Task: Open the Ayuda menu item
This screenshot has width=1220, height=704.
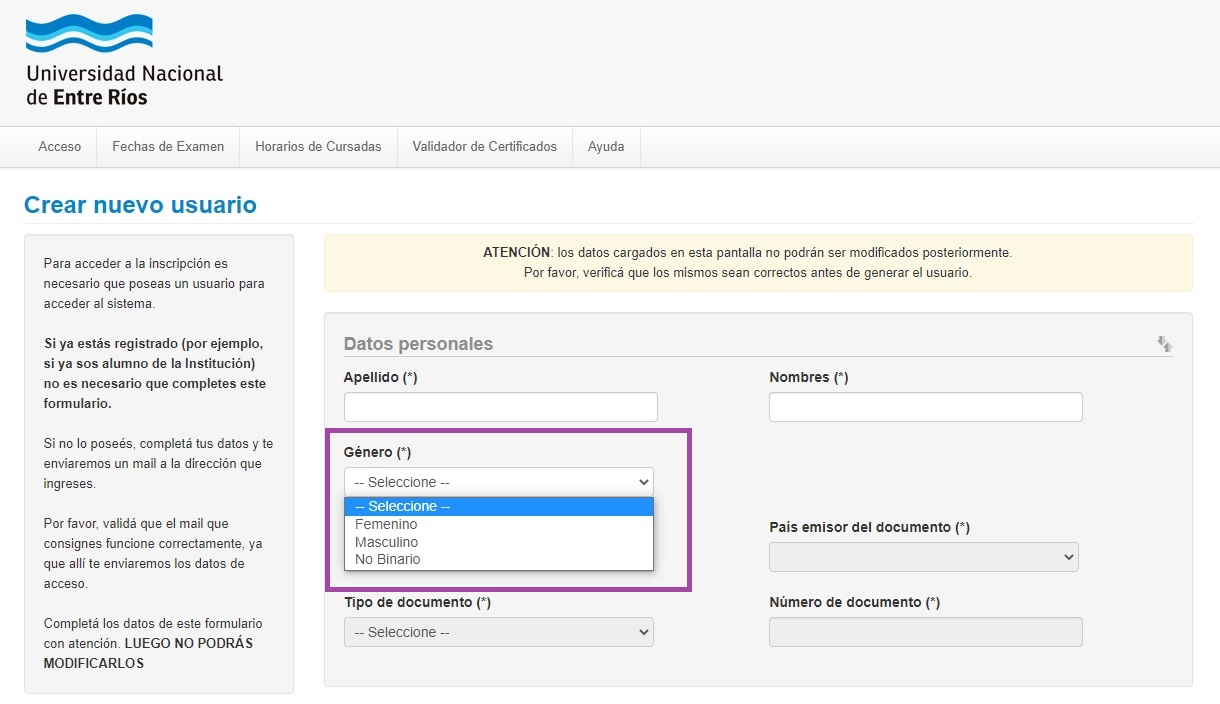Action: tap(606, 147)
